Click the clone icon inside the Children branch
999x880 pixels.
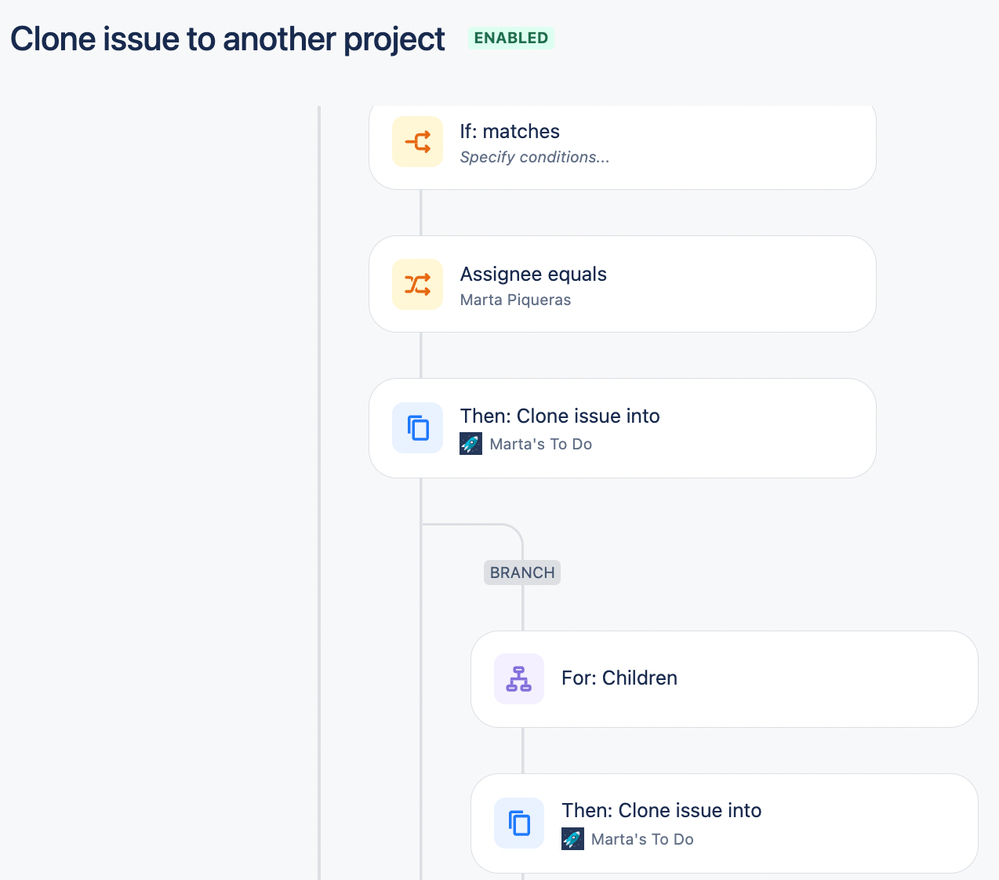click(x=519, y=823)
